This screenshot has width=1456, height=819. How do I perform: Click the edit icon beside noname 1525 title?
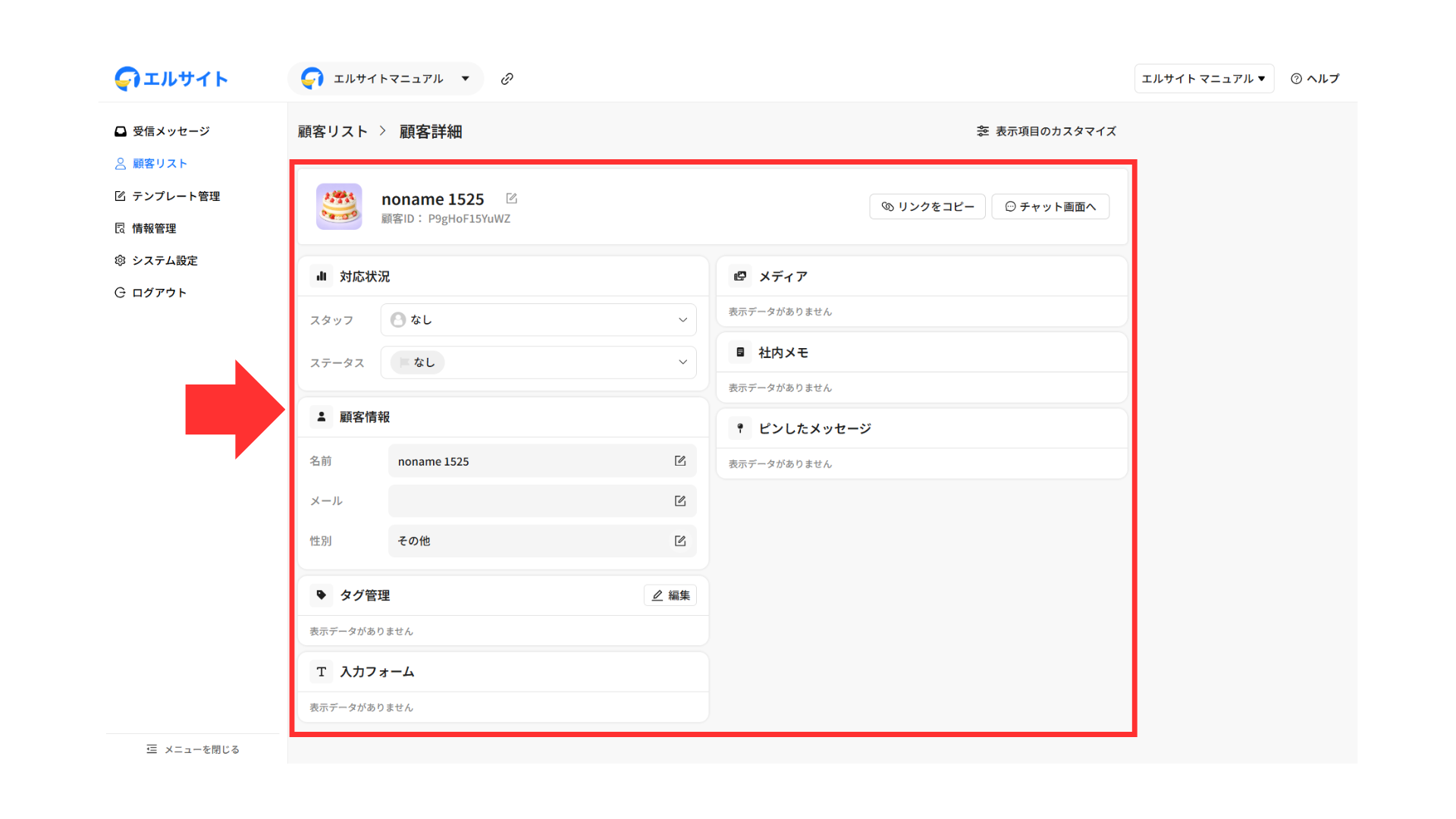[512, 199]
